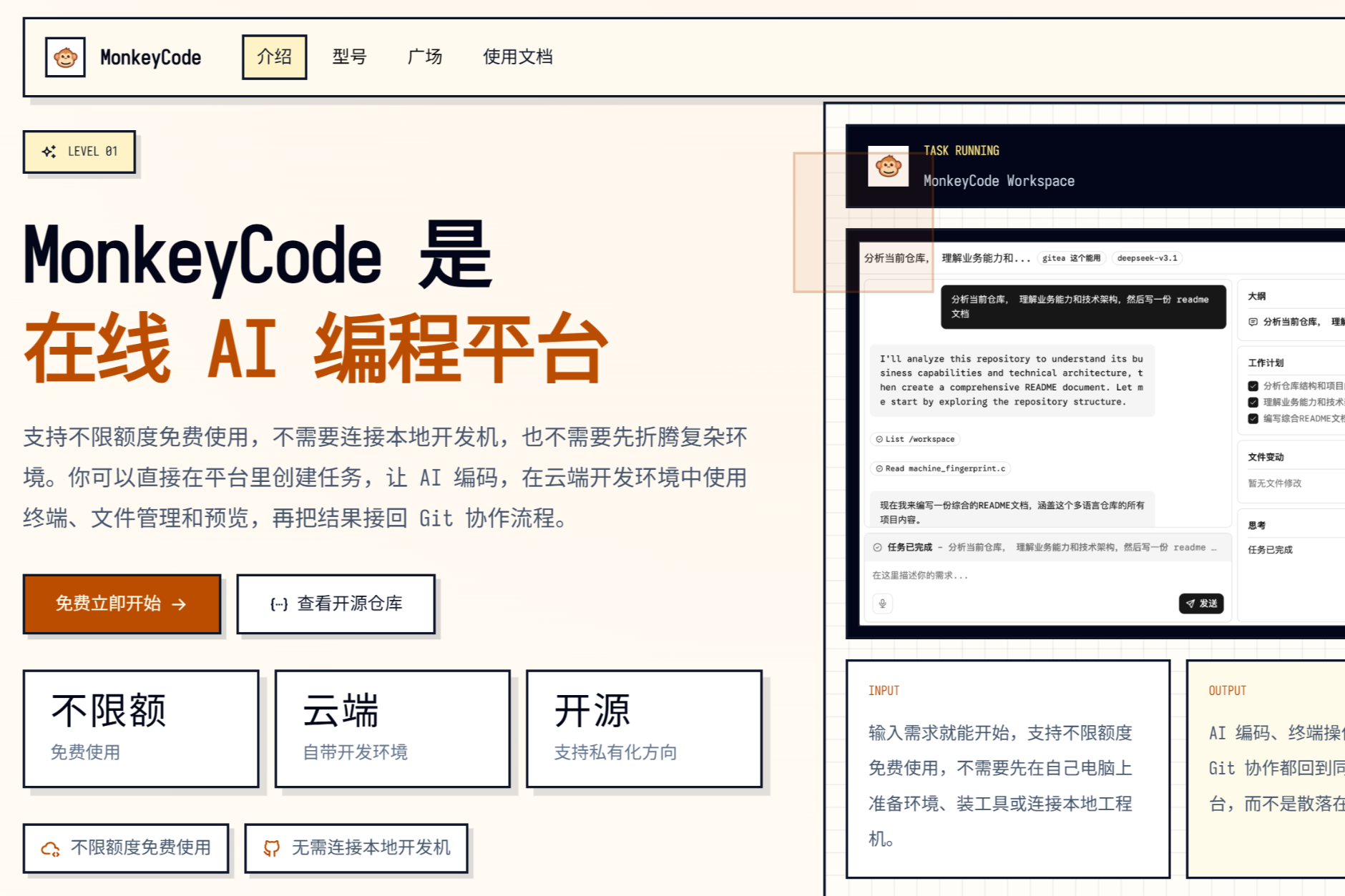1345x896 pixels.
Task: Open the MonkeyCode home title link
Action: click(x=150, y=57)
